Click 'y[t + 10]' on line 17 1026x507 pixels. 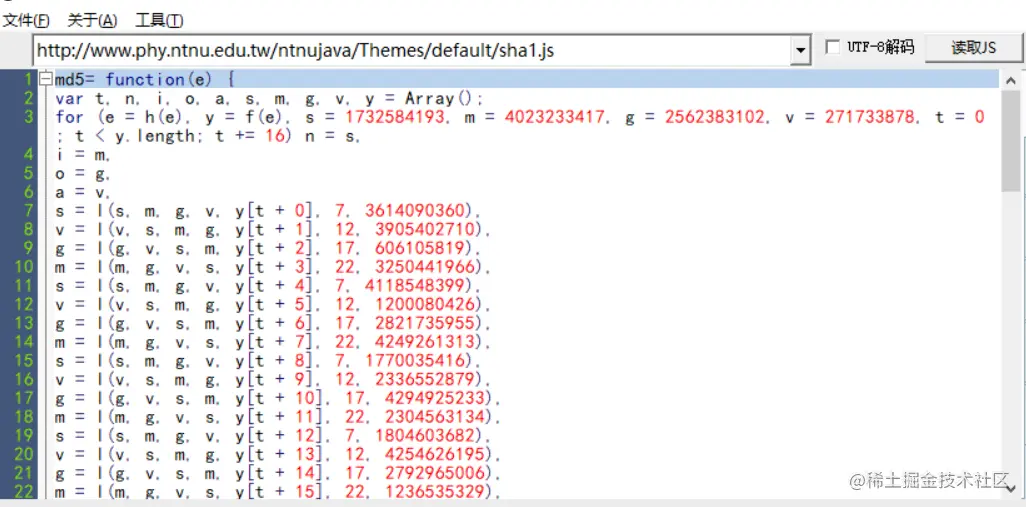(x=279, y=398)
